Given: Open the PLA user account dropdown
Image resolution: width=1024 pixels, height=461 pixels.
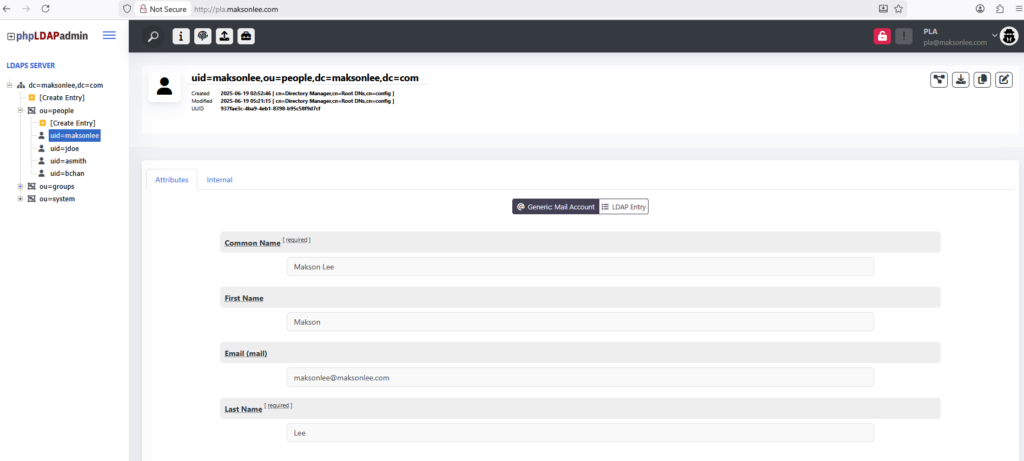Looking at the screenshot, I should pos(995,36).
